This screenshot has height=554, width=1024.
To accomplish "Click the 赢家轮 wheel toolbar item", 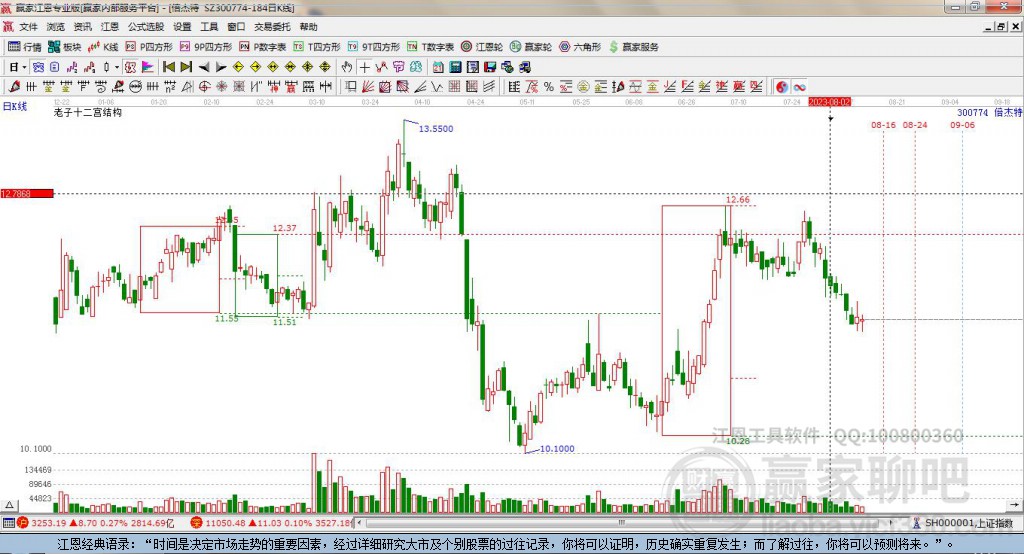I will pos(530,47).
